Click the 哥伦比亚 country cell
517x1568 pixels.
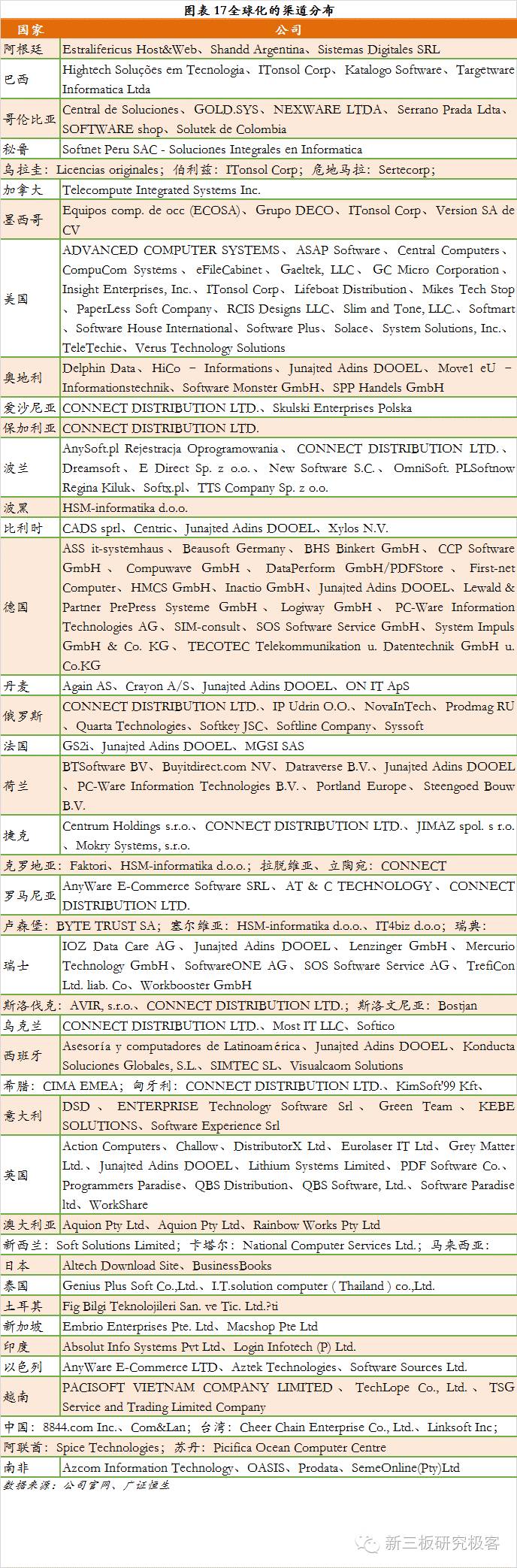pyautogui.click(x=30, y=119)
